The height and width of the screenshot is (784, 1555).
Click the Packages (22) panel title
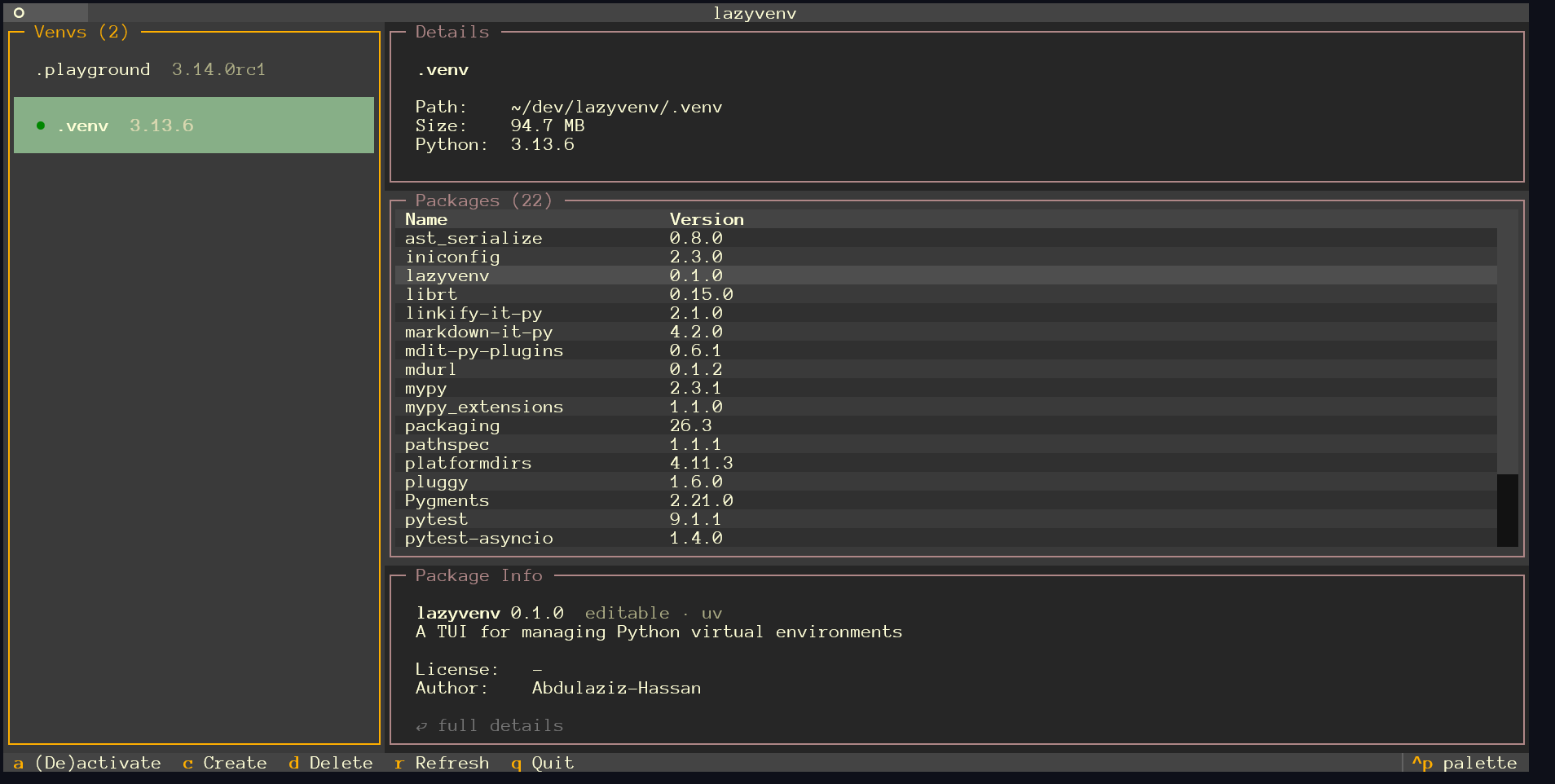coord(484,200)
